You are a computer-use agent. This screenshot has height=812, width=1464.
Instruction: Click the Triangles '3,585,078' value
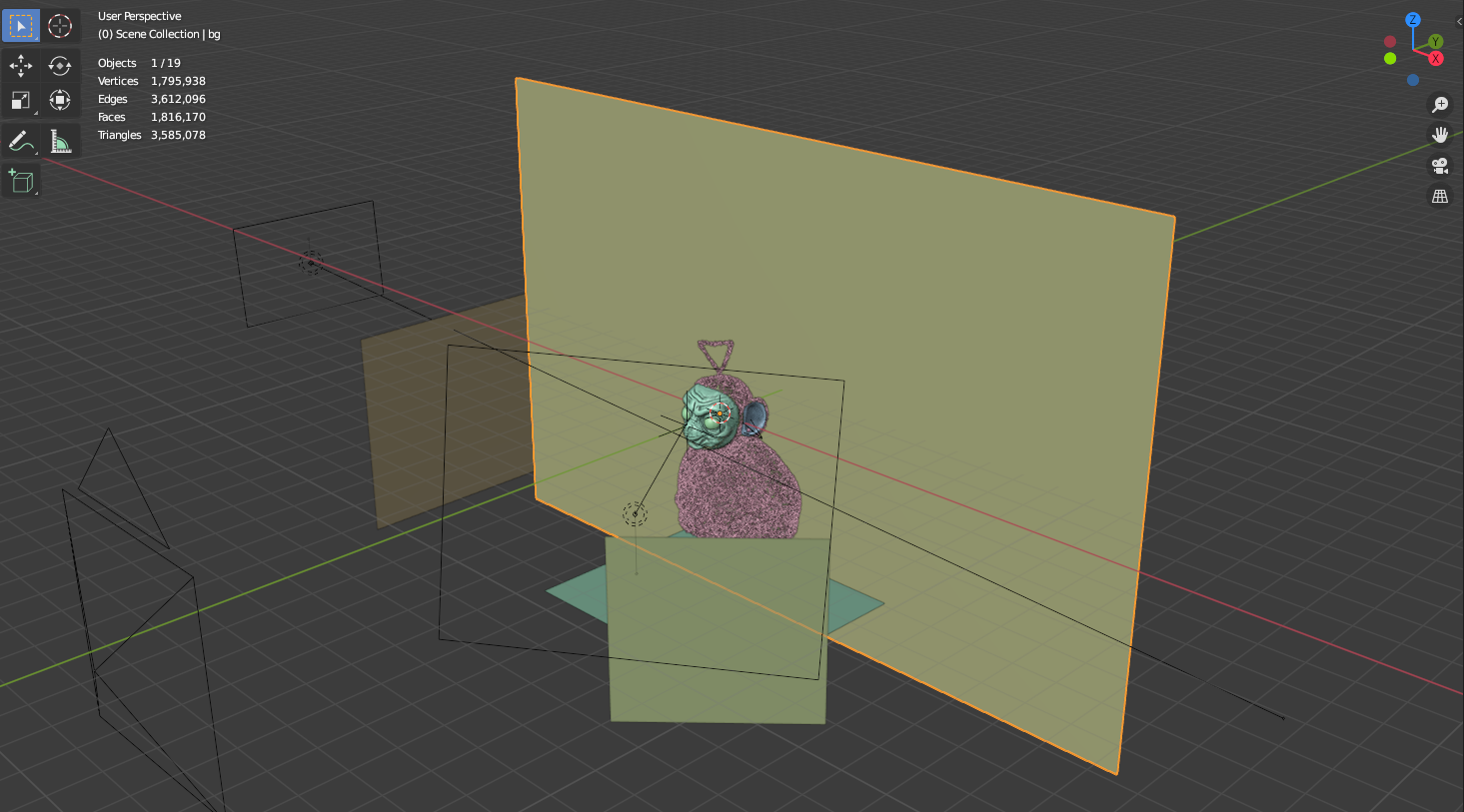178,135
